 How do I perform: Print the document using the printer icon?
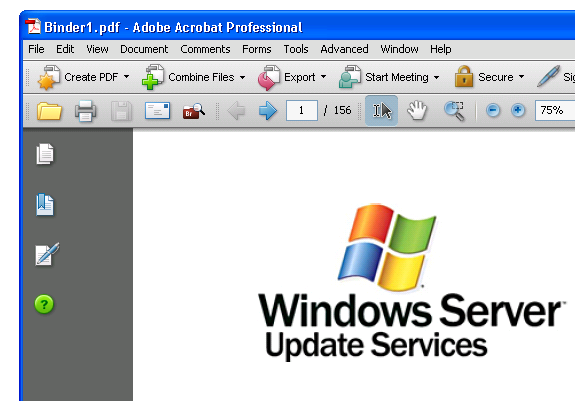tap(85, 111)
